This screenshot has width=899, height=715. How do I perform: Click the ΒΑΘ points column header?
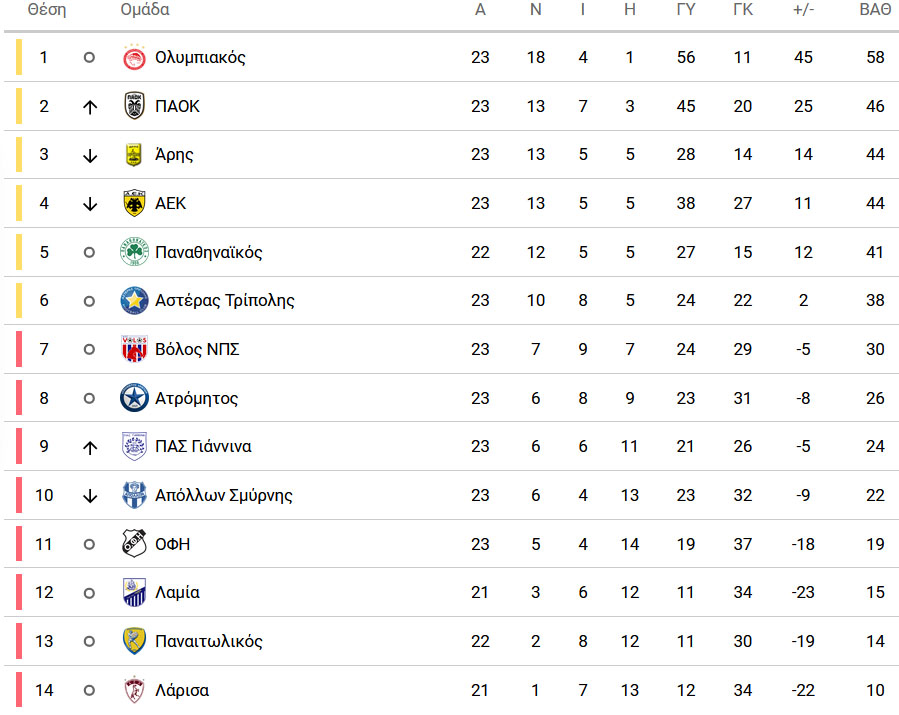pos(875,10)
